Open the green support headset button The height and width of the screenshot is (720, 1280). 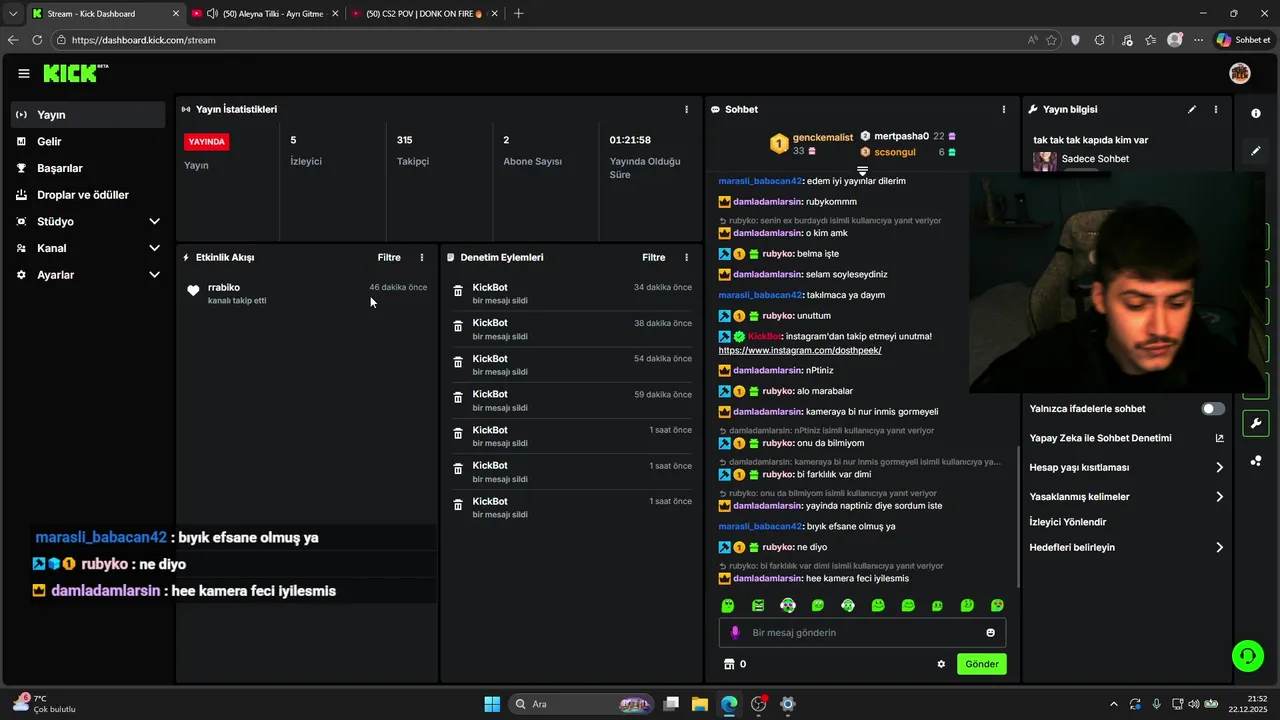pos(1248,656)
